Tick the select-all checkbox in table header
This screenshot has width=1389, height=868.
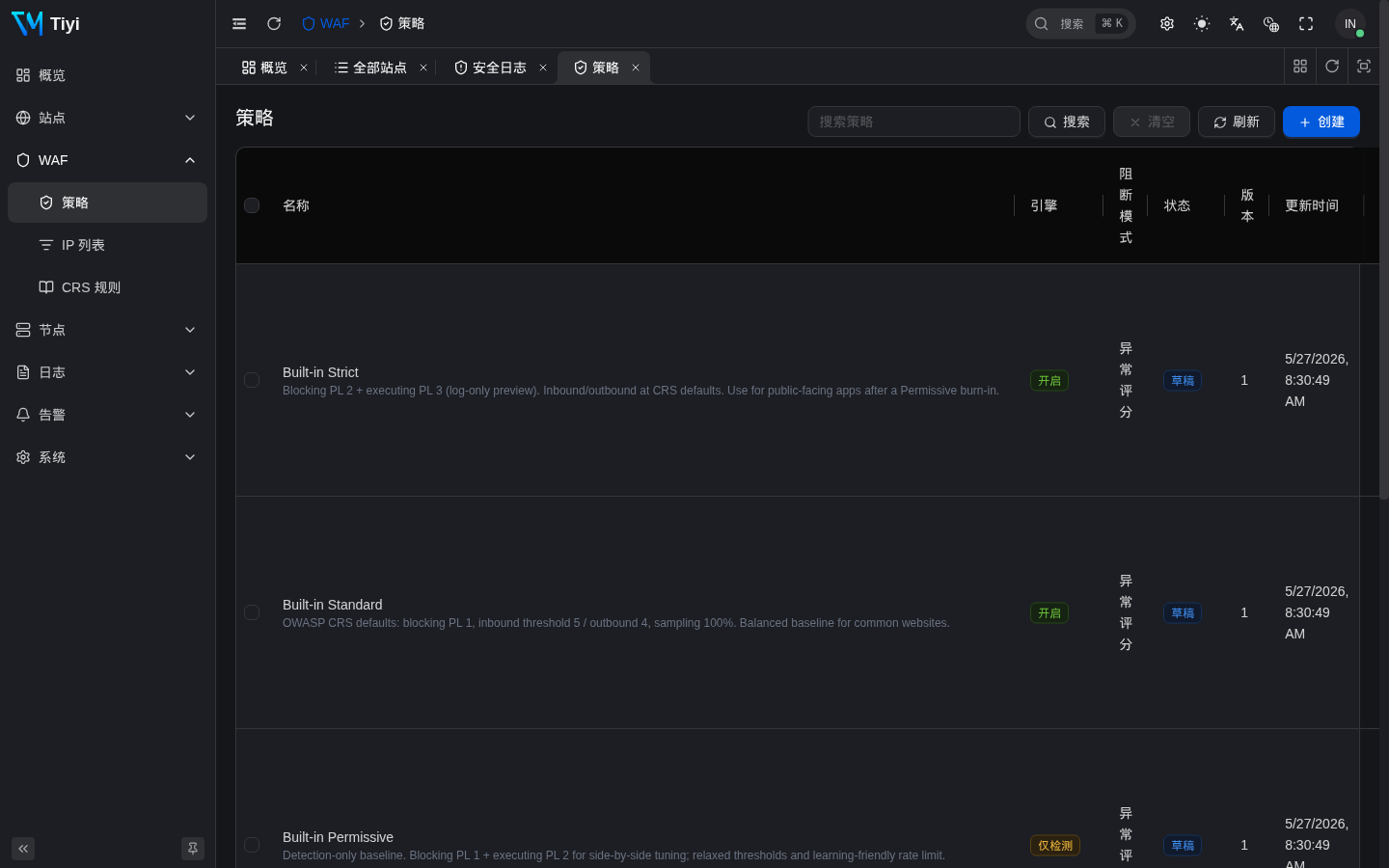tap(252, 205)
